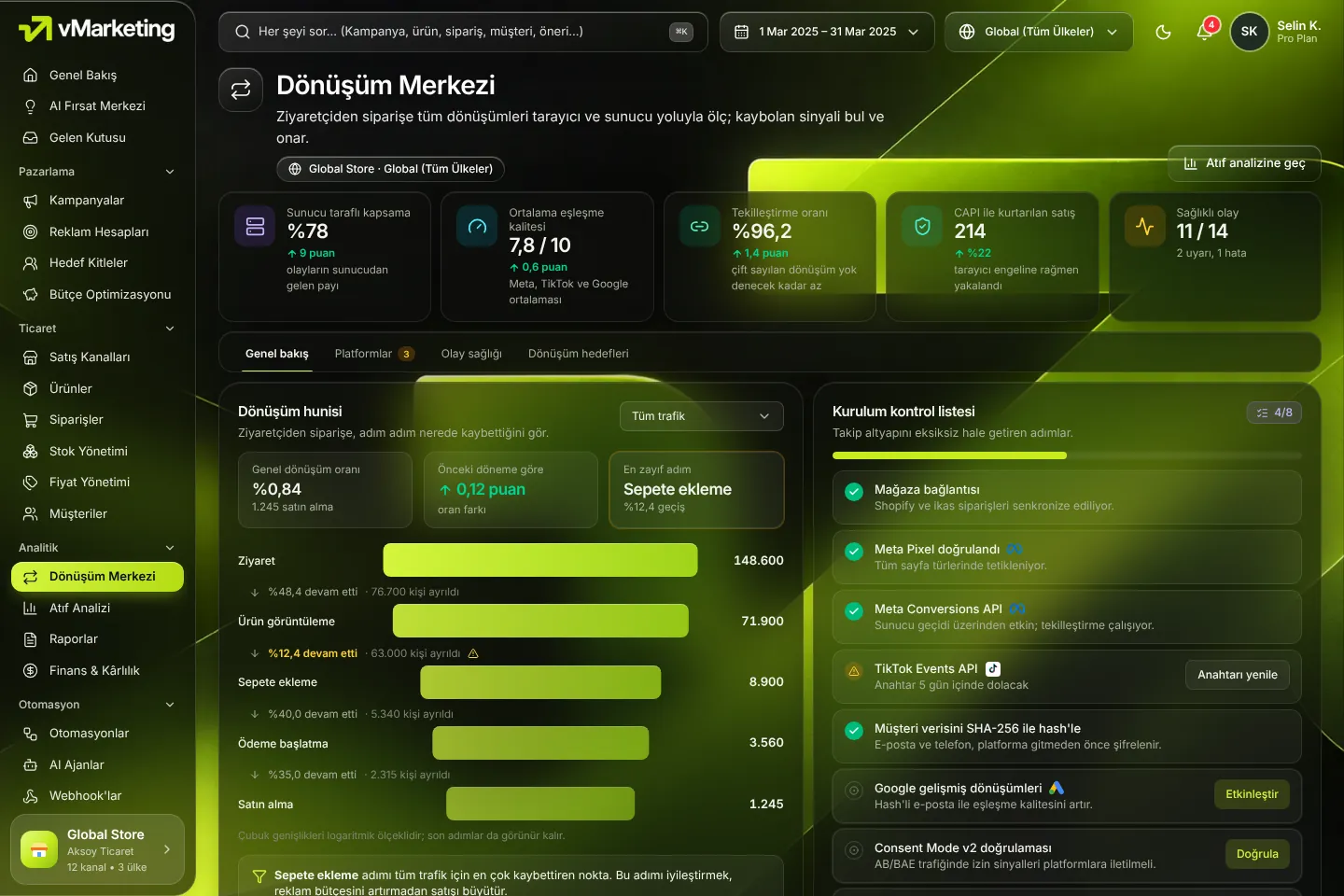Click AI Fırsat Merkezi lightbulb icon
Screen dimensions: 1344x896
[31, 106]
